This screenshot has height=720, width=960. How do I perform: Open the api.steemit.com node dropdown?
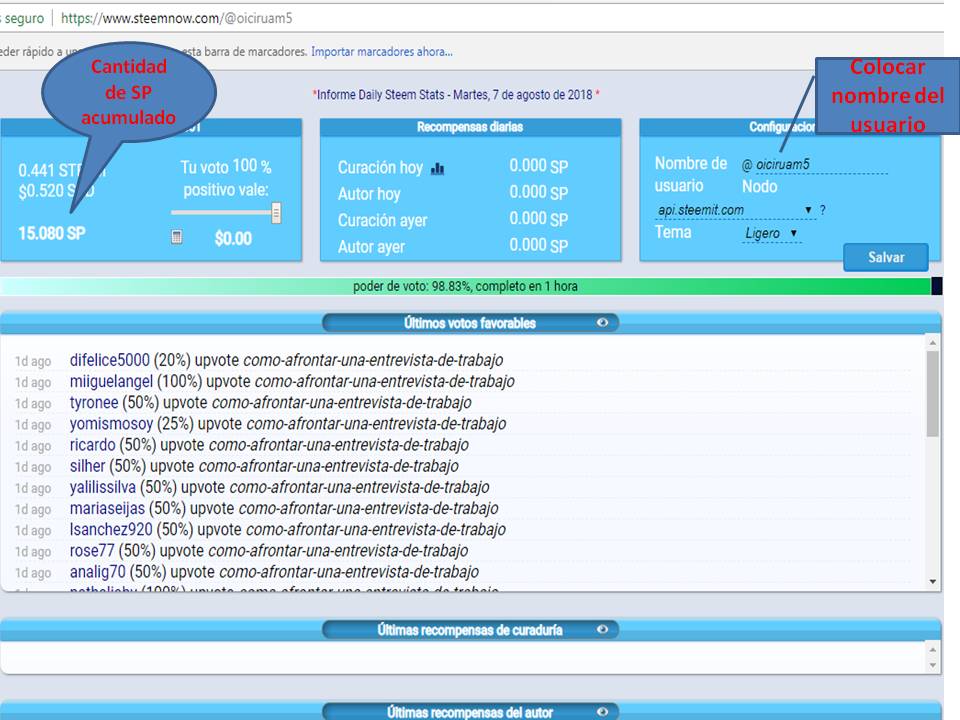735,210
